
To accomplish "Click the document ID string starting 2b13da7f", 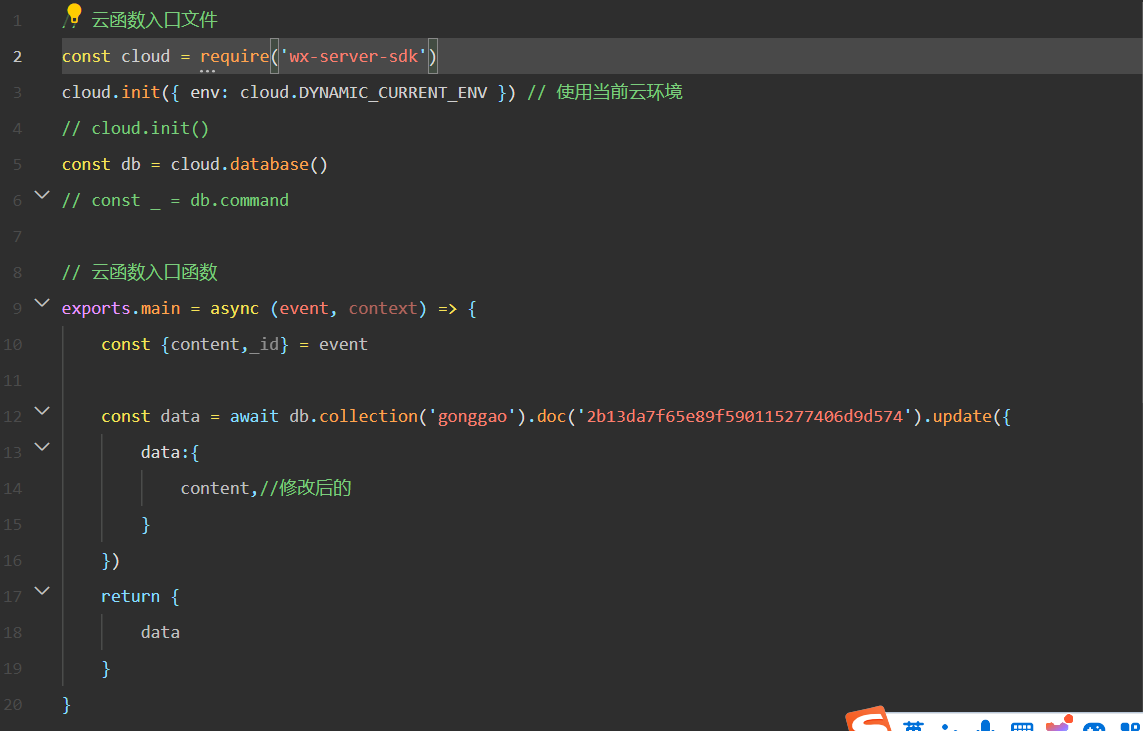I will (x=746, y=416).
